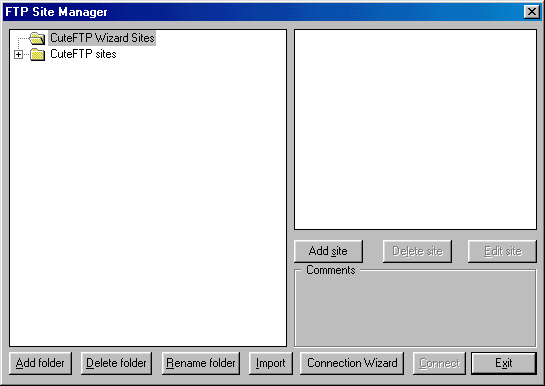Expand the CuteFTP sites tree node

18,55
